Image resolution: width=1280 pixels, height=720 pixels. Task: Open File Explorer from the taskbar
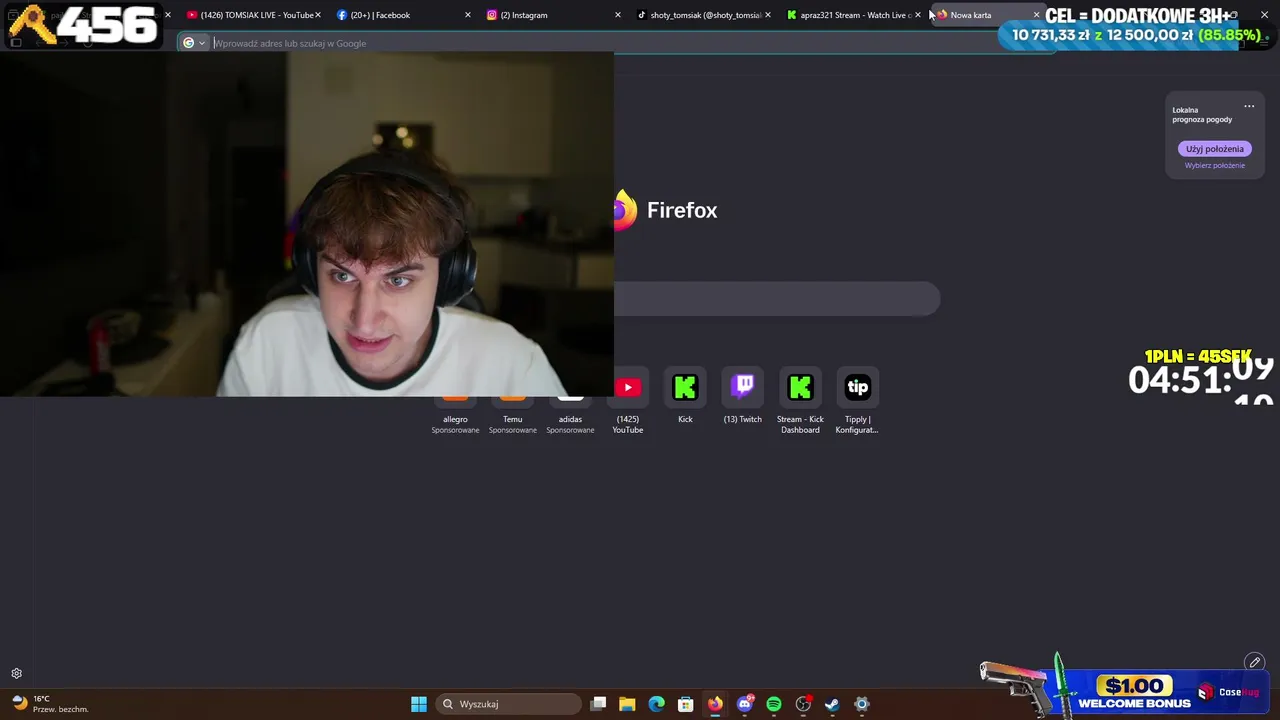[x=627, y=704]
